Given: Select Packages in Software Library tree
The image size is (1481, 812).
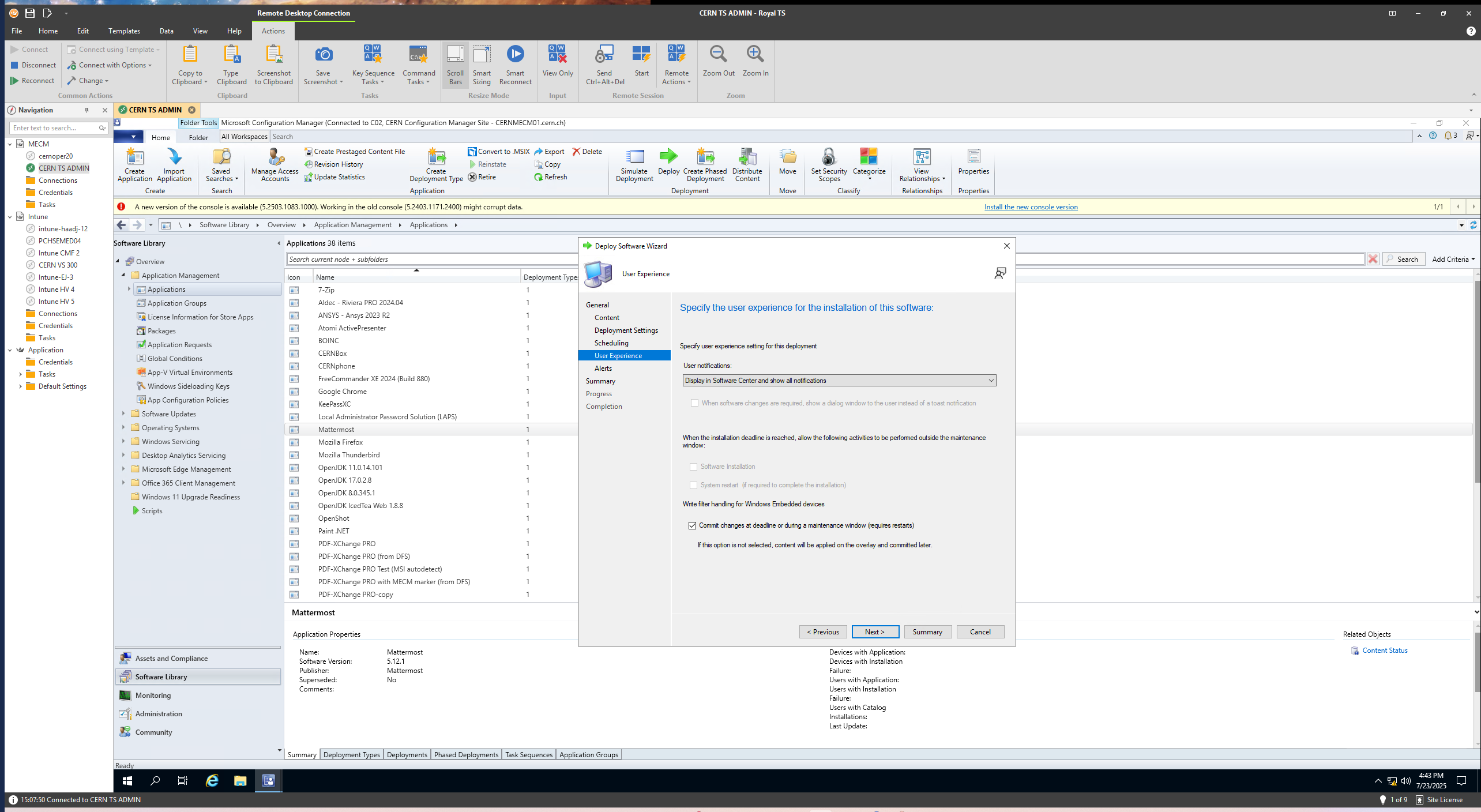Looking at the screenshot, I should [x=161, y=331].
